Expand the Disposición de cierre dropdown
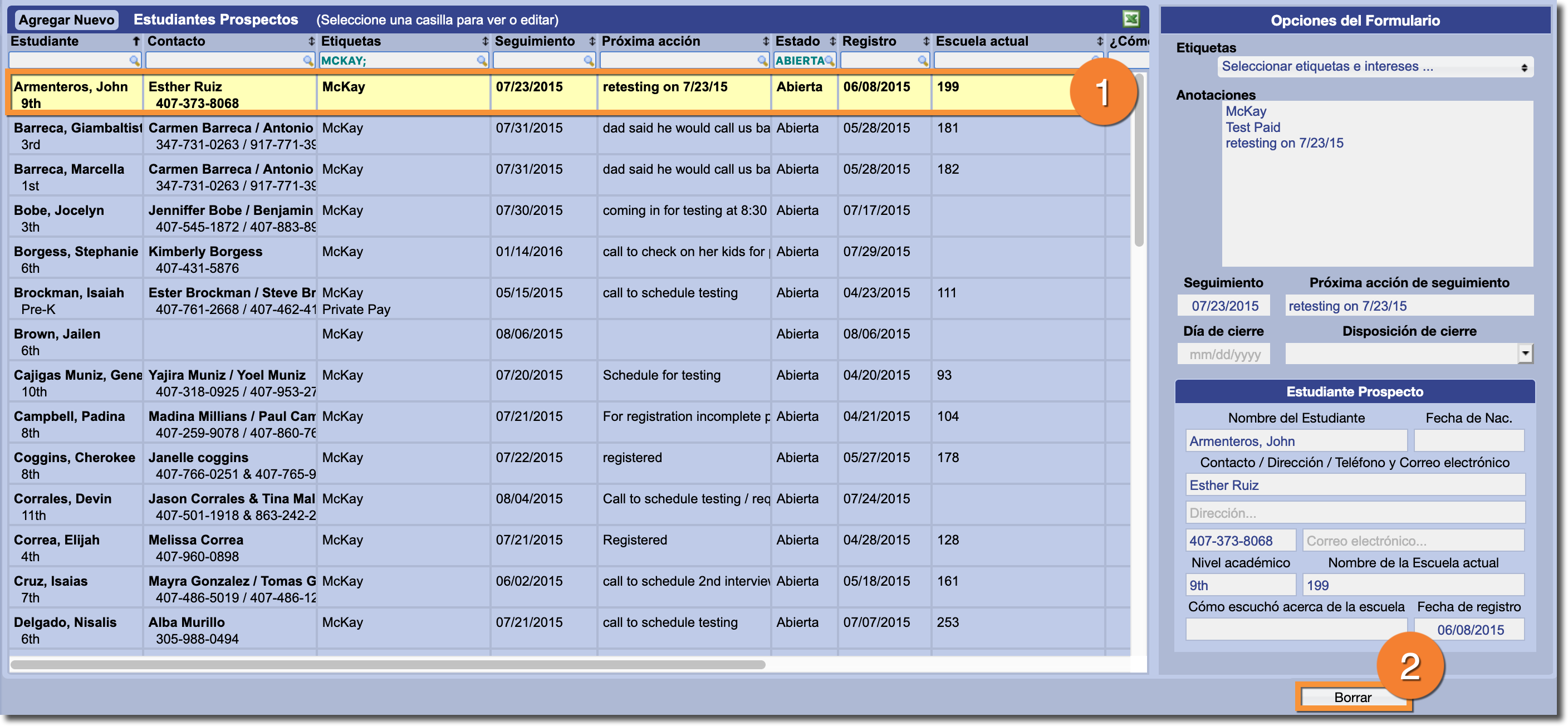This screenshot has width=1568, height=726. 1524,354
